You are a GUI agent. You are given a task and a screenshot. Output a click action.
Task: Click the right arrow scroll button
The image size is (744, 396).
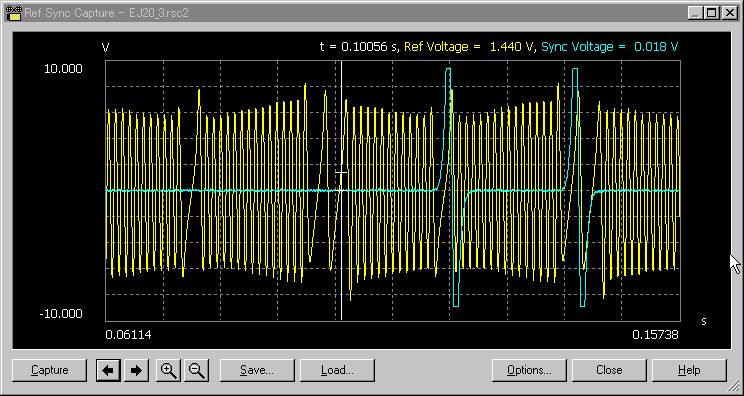coord(136,370)
